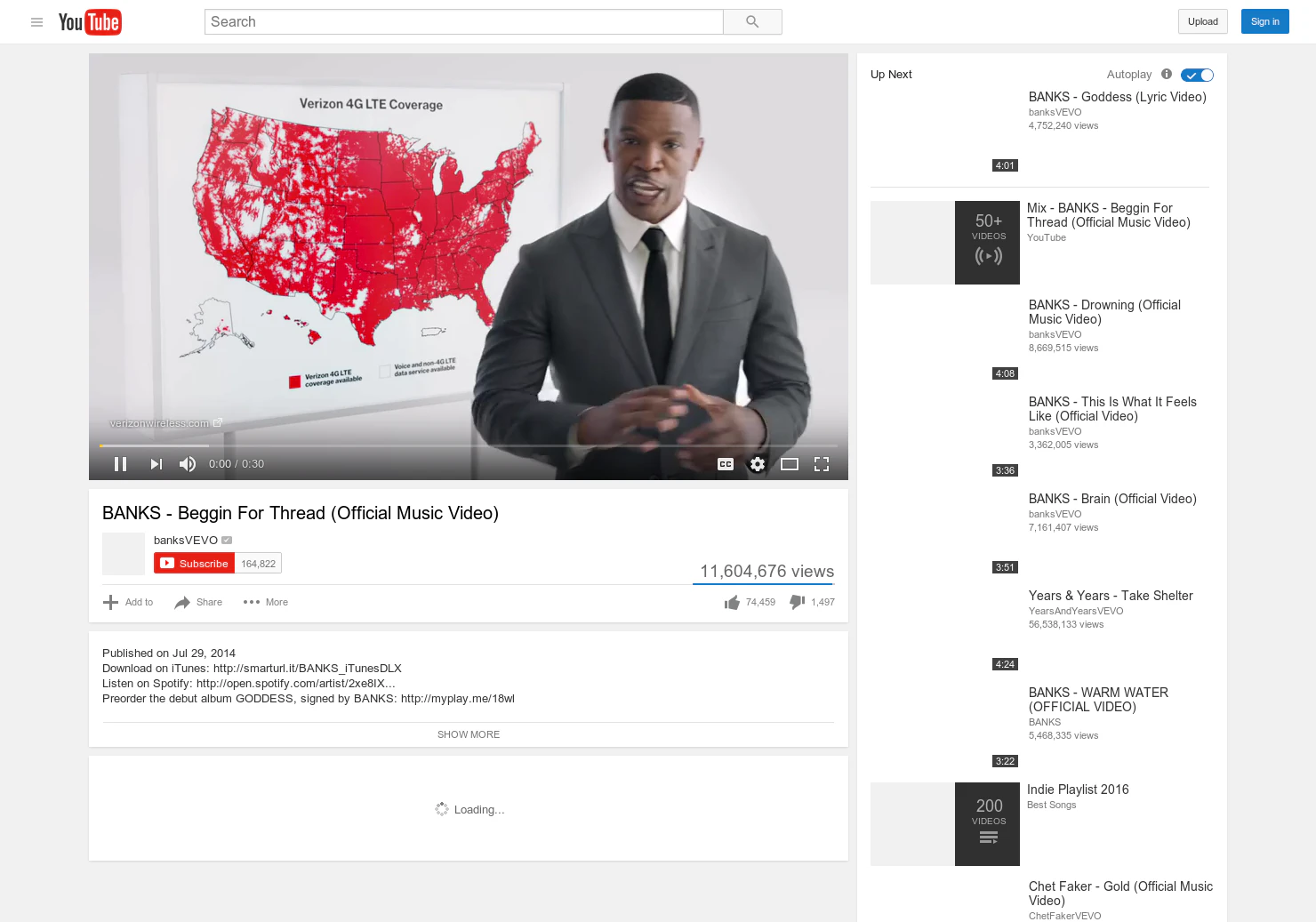Enter full screen mode
This screenshot has height=922, width=1316.
[822, 464]
